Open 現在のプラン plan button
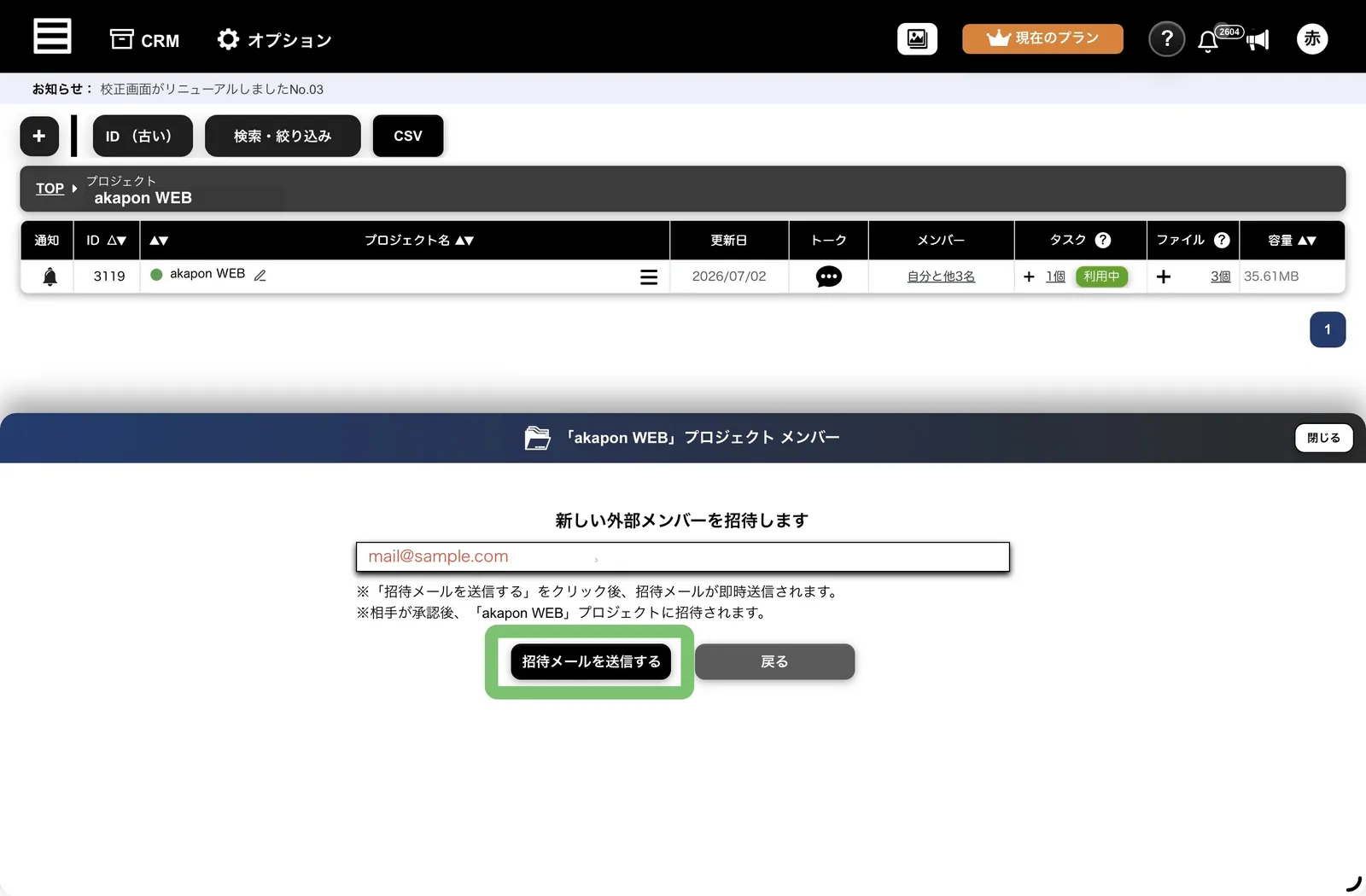 (x=1042, y=38)
